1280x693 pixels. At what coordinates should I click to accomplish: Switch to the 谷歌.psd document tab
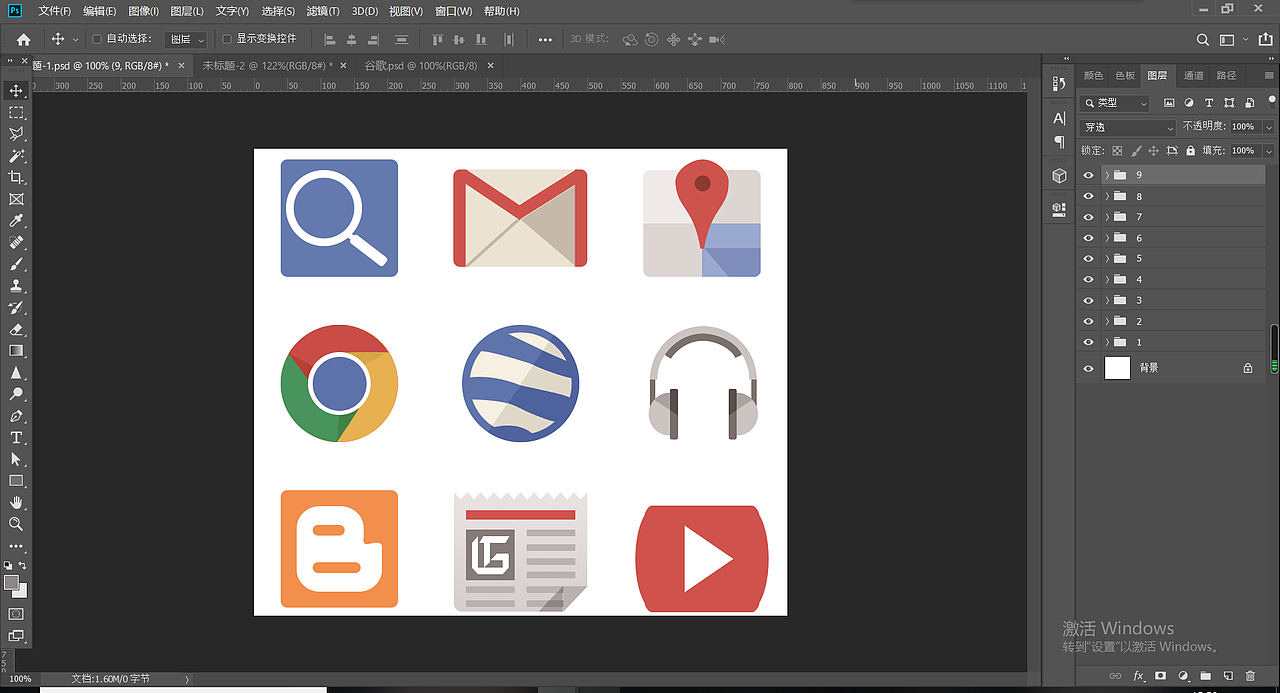click(421, 65)
